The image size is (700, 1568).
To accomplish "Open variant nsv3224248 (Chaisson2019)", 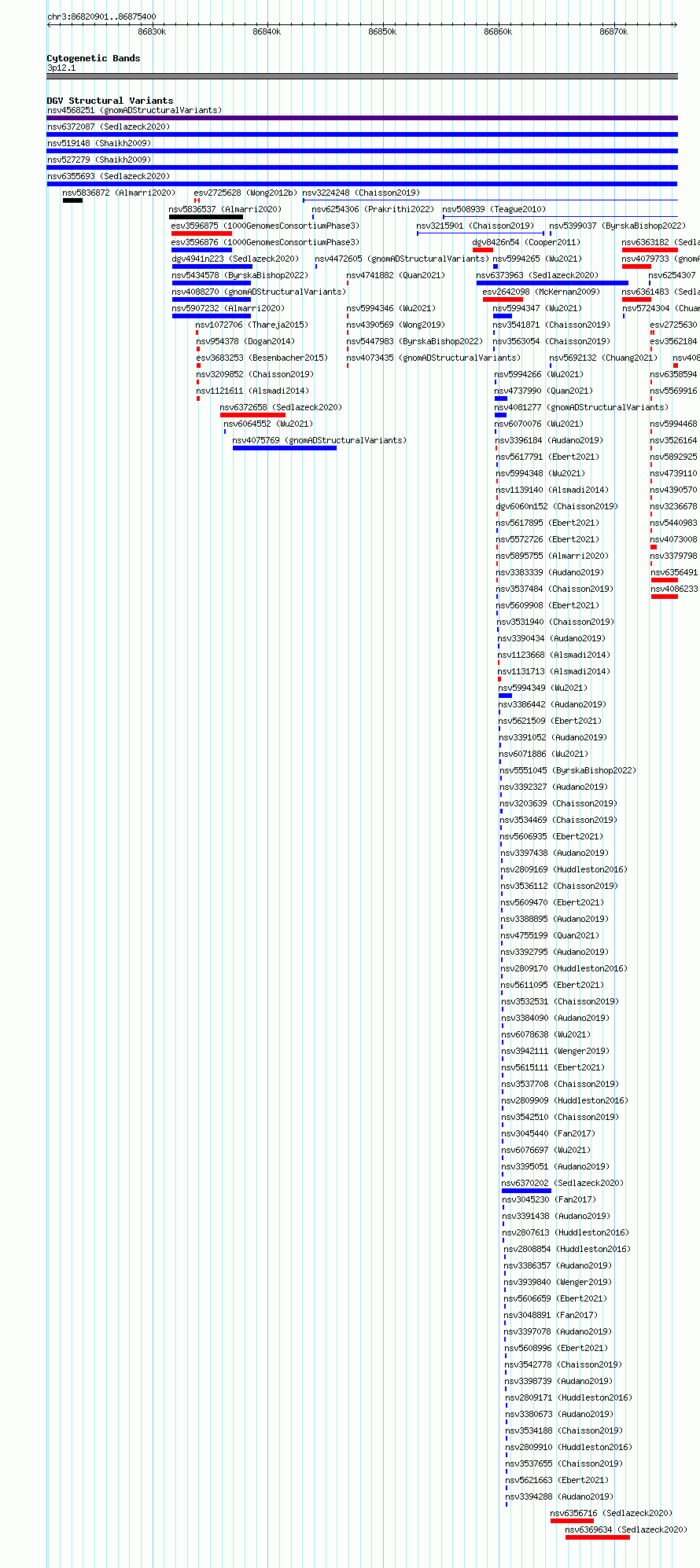I will click(361, 193).
